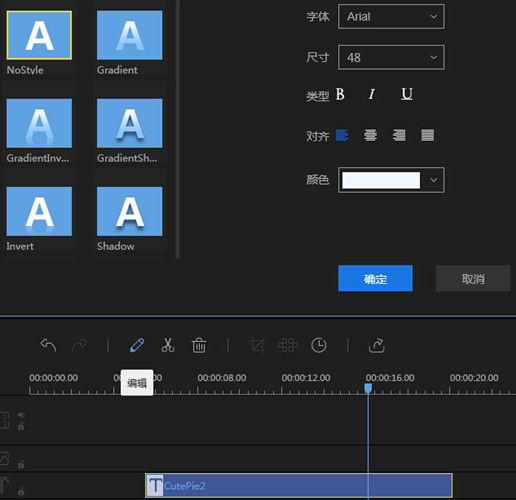
Task: Select the CutePie2 text clip
Action: (299, 485)
